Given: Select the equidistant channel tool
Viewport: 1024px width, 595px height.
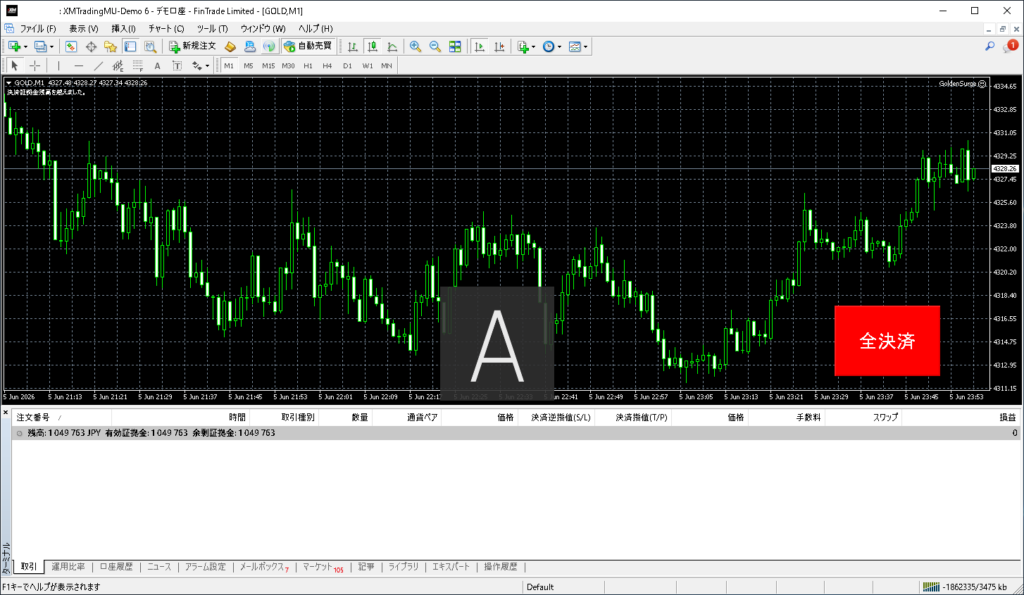Looking at the screenshot, I should click(x=118, y=65).
